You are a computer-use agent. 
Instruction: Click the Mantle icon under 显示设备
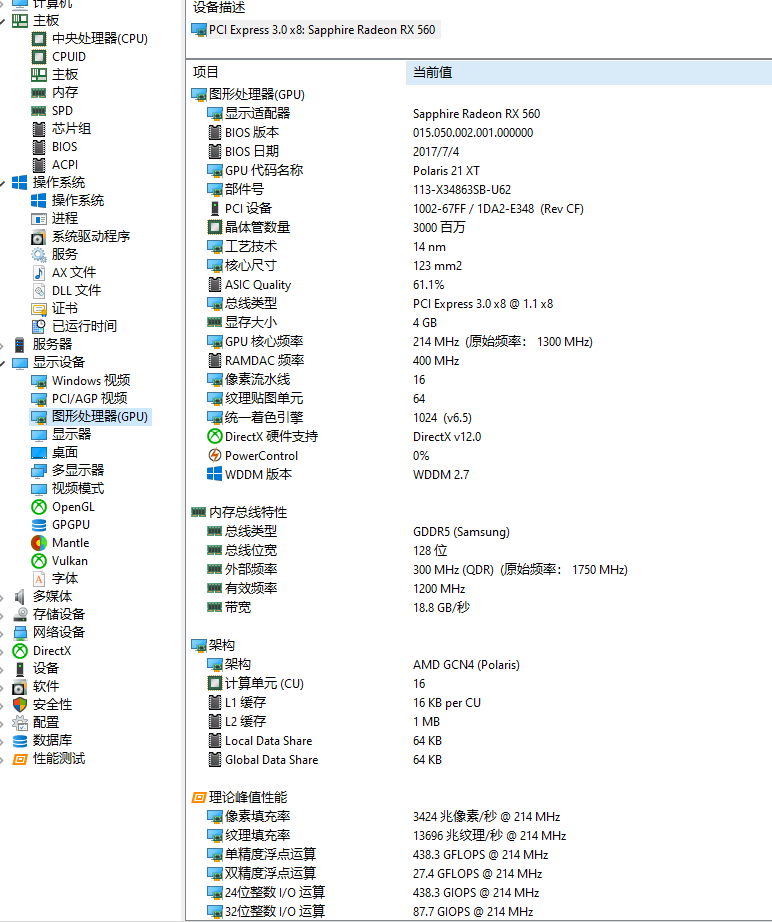point(39,543)
